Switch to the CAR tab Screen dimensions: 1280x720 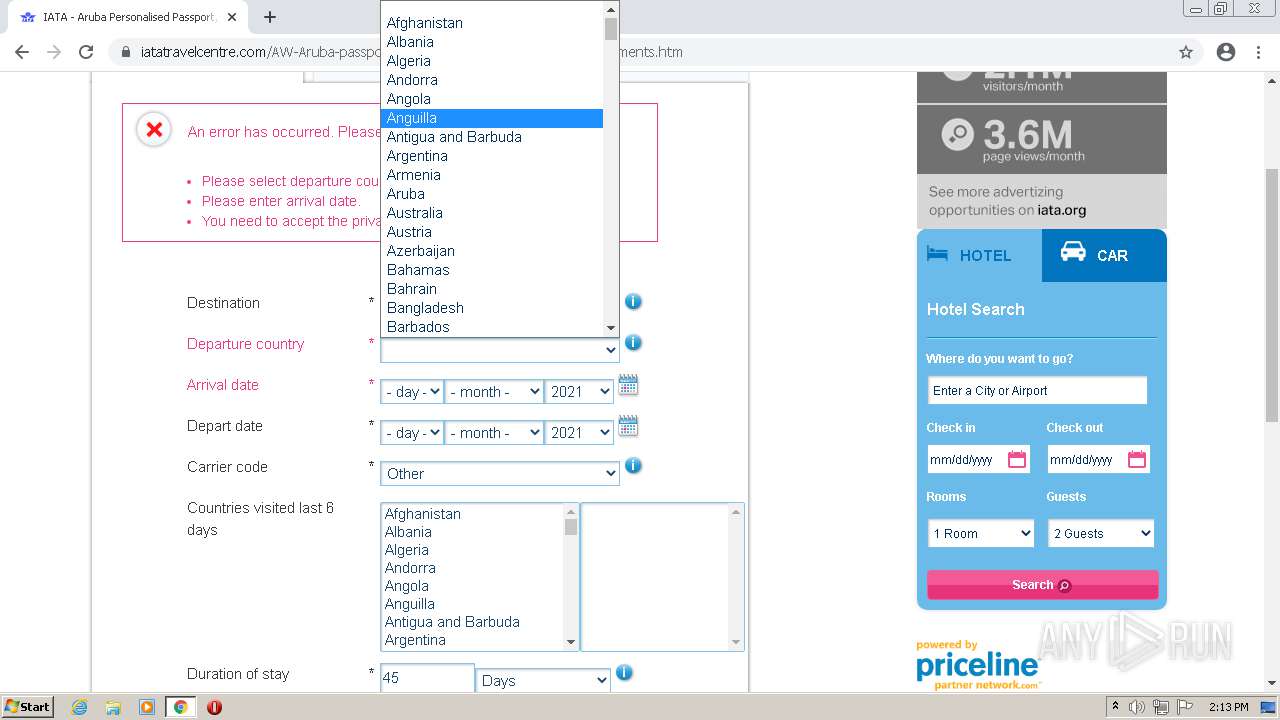click(x=1104, y=255)
